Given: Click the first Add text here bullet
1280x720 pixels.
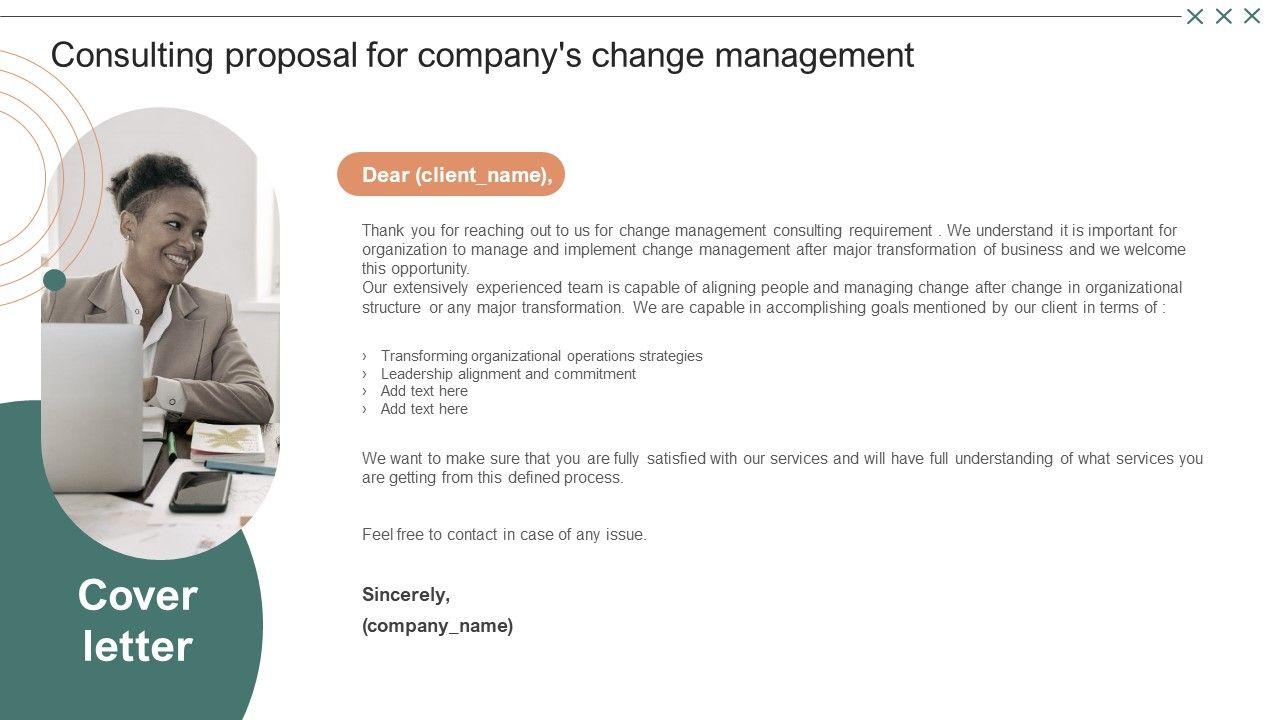Looking at the screenshot, I should (424, 391).
